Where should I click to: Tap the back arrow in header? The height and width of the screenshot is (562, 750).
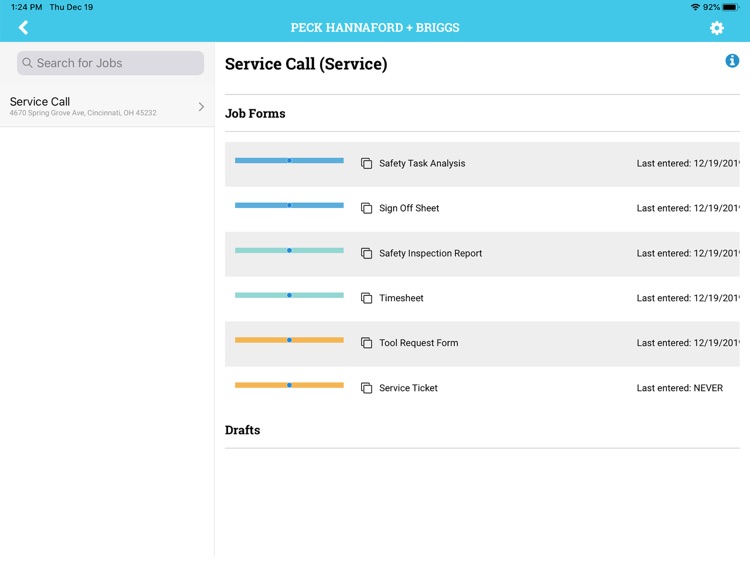(x=23, y=28)
